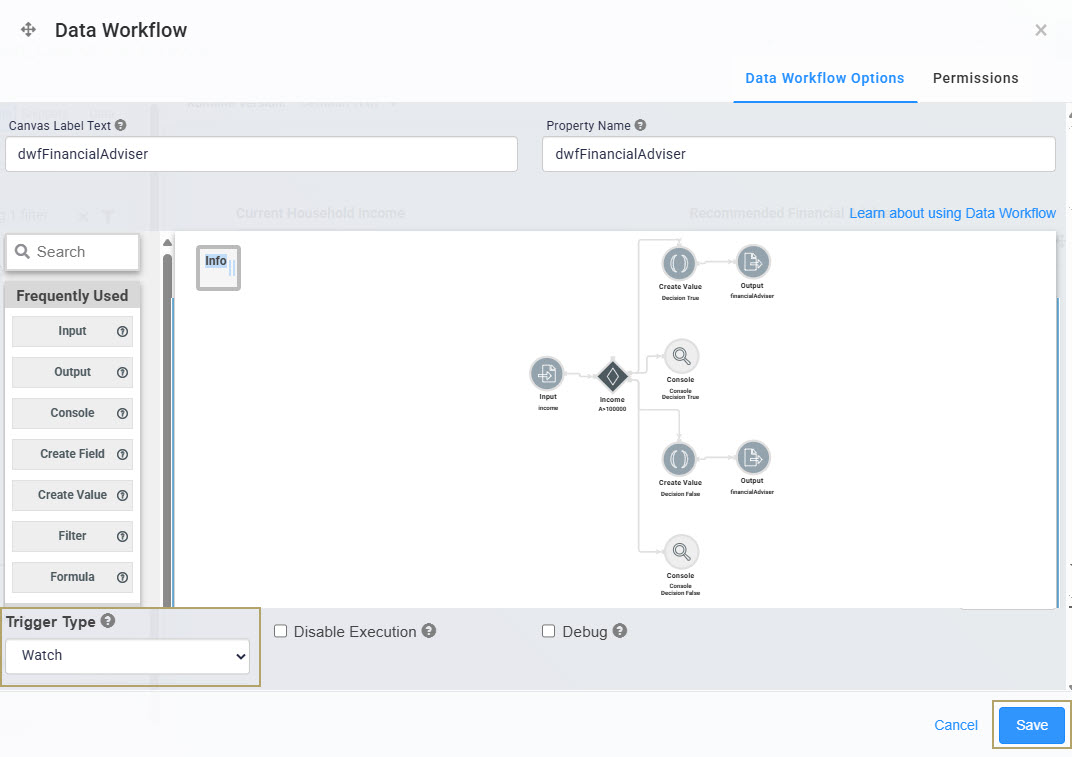This screenshot has width=1072, height=757.
Task: Select the Formula operator button
Action: click(72, 577)
